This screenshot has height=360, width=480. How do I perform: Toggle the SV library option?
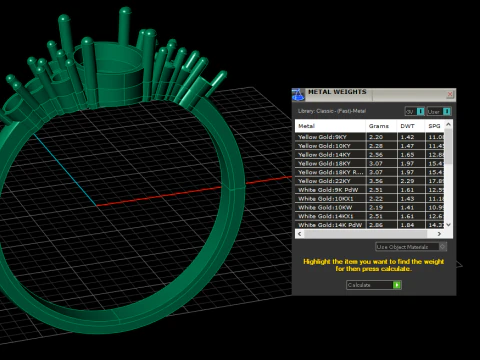coord(414,111)
